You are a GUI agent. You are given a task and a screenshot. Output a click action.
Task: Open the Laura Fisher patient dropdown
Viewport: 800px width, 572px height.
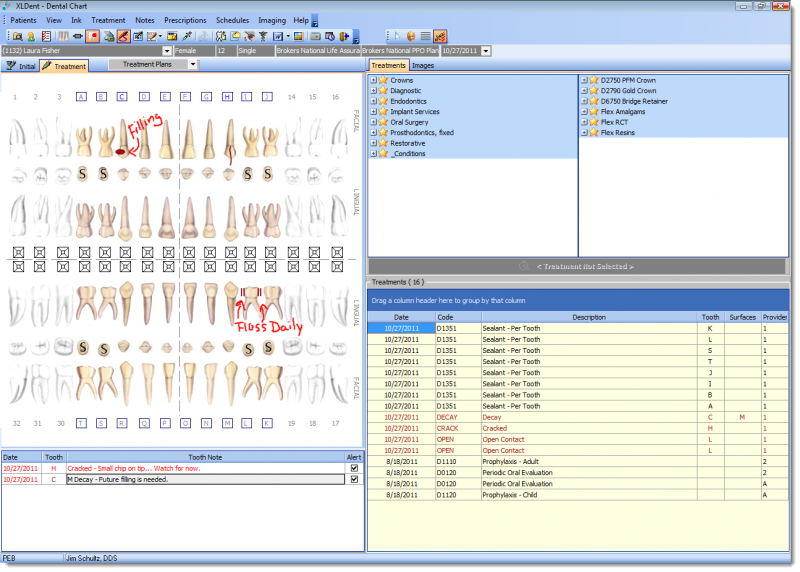tap(166, 50)
